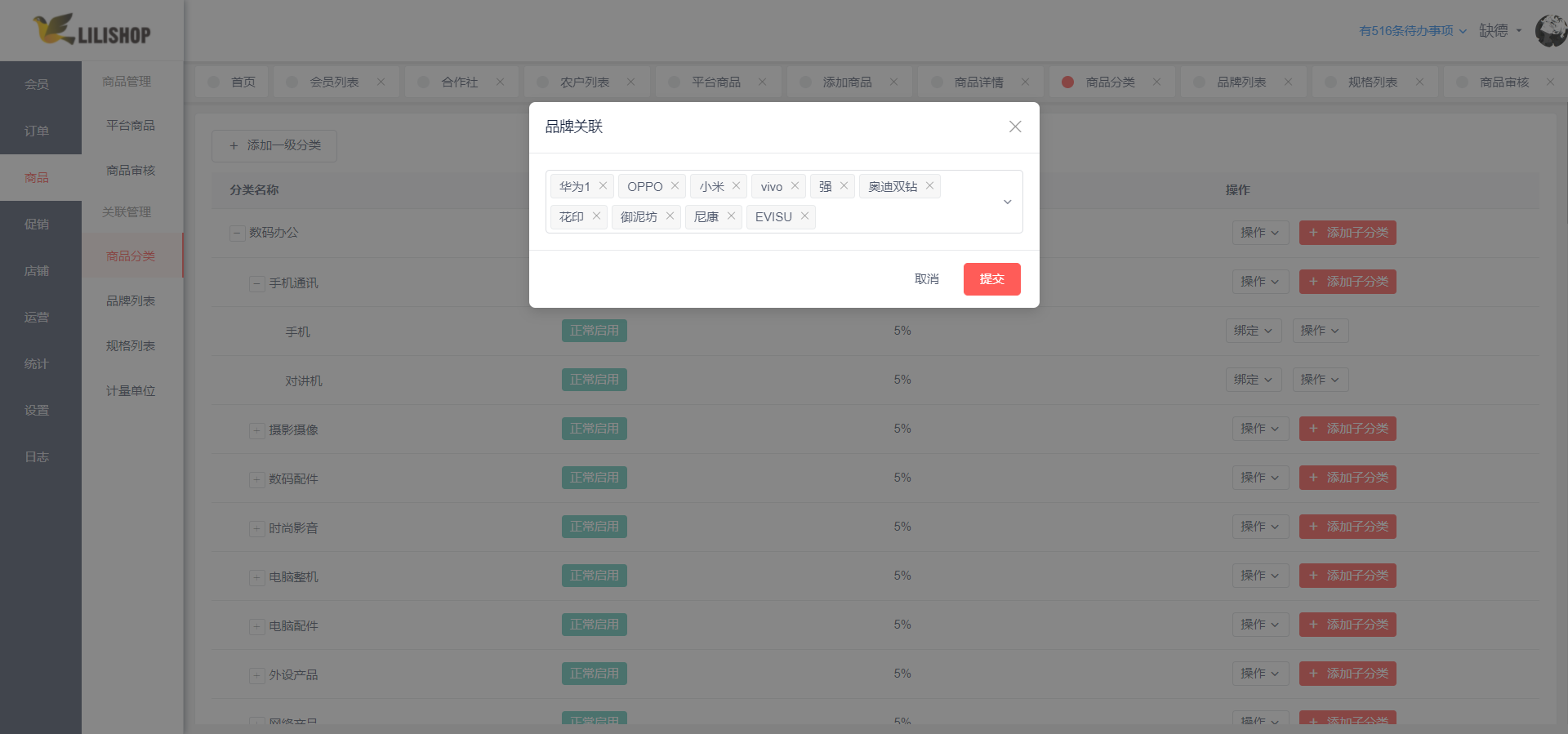Close the 品牌列表 tab

coord(1288,82)
